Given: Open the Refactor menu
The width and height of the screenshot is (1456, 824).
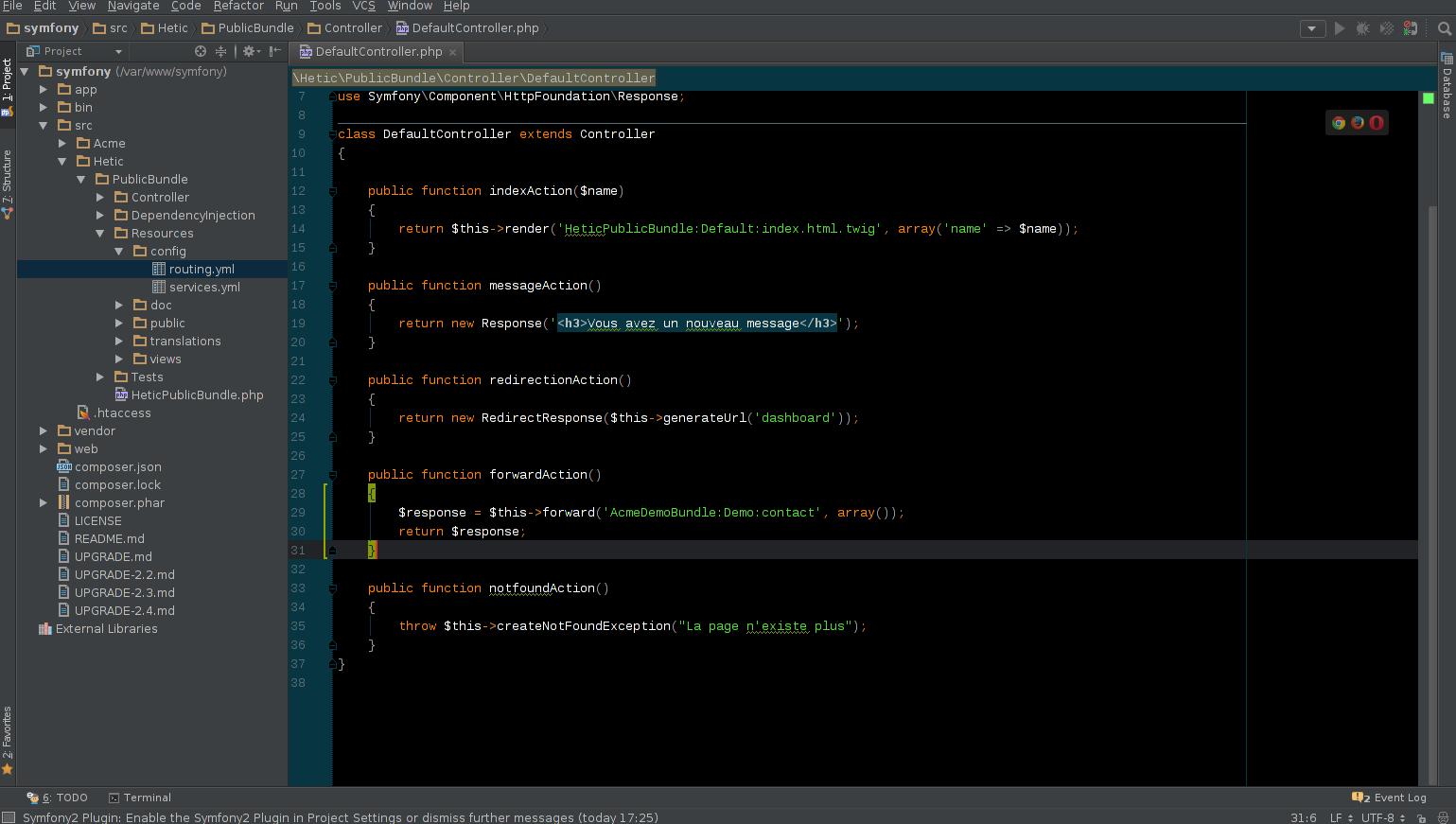Looking at the screenshot, I should point(238,6).
